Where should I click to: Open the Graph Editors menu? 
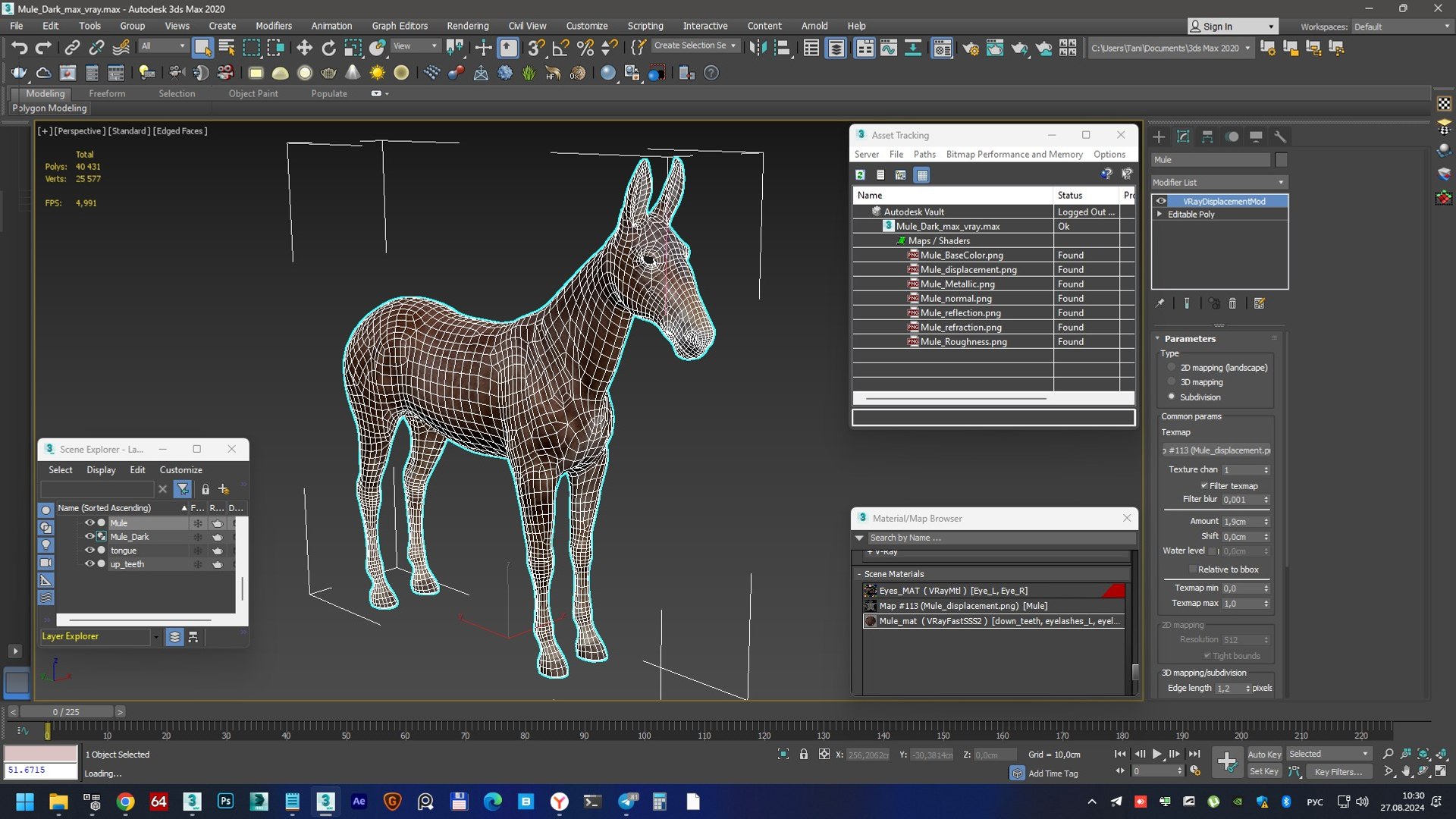point(400,26)
